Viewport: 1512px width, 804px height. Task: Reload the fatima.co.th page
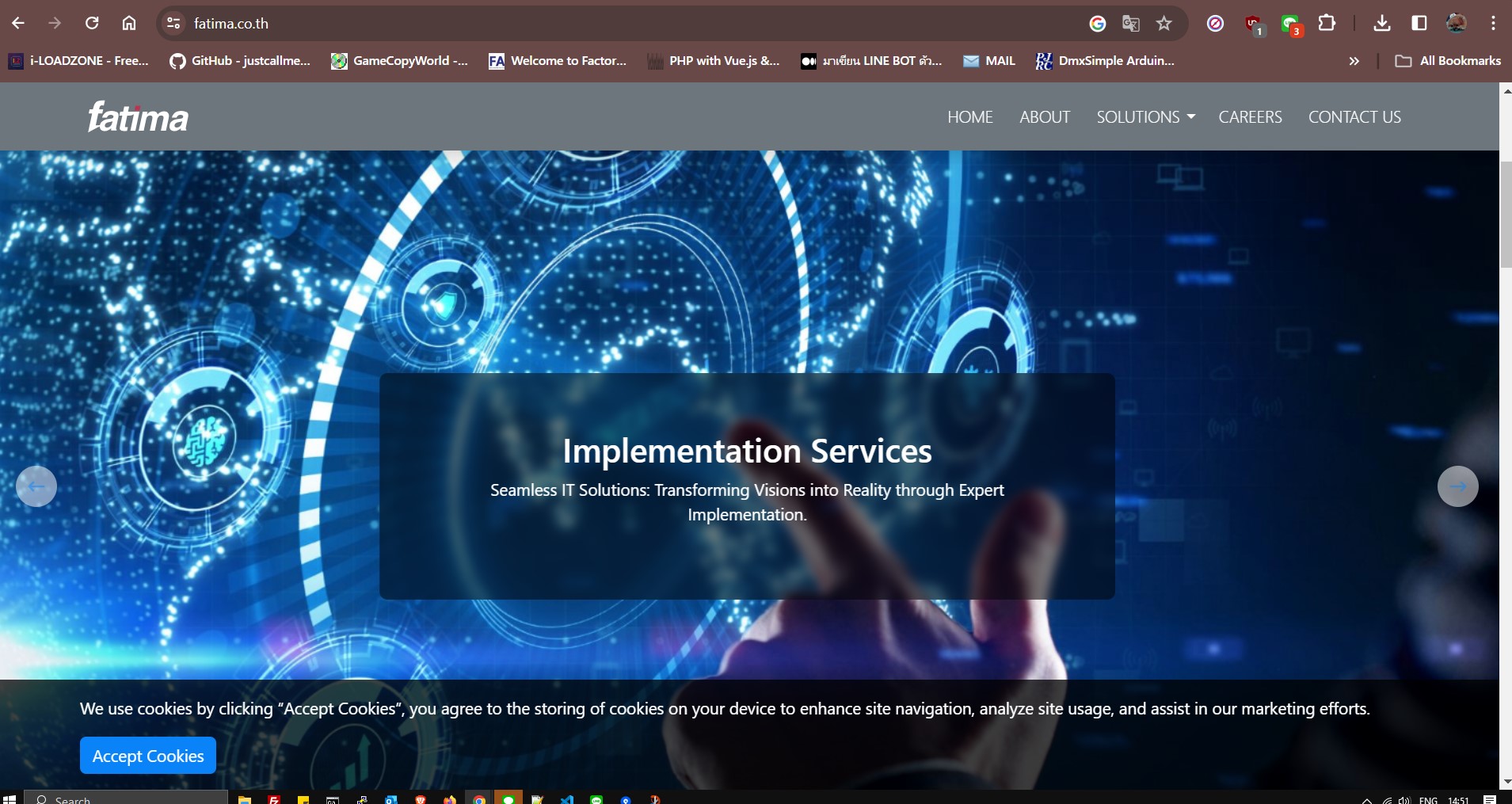(92, 23)
